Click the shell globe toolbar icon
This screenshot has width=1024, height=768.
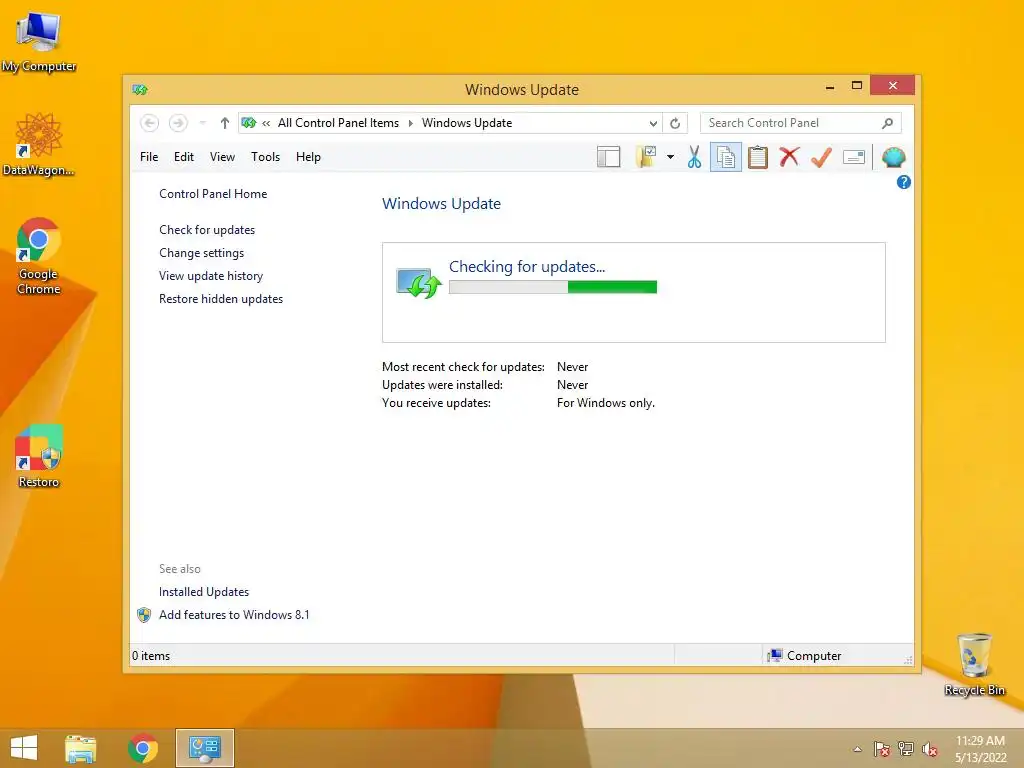tap(893, 157)
